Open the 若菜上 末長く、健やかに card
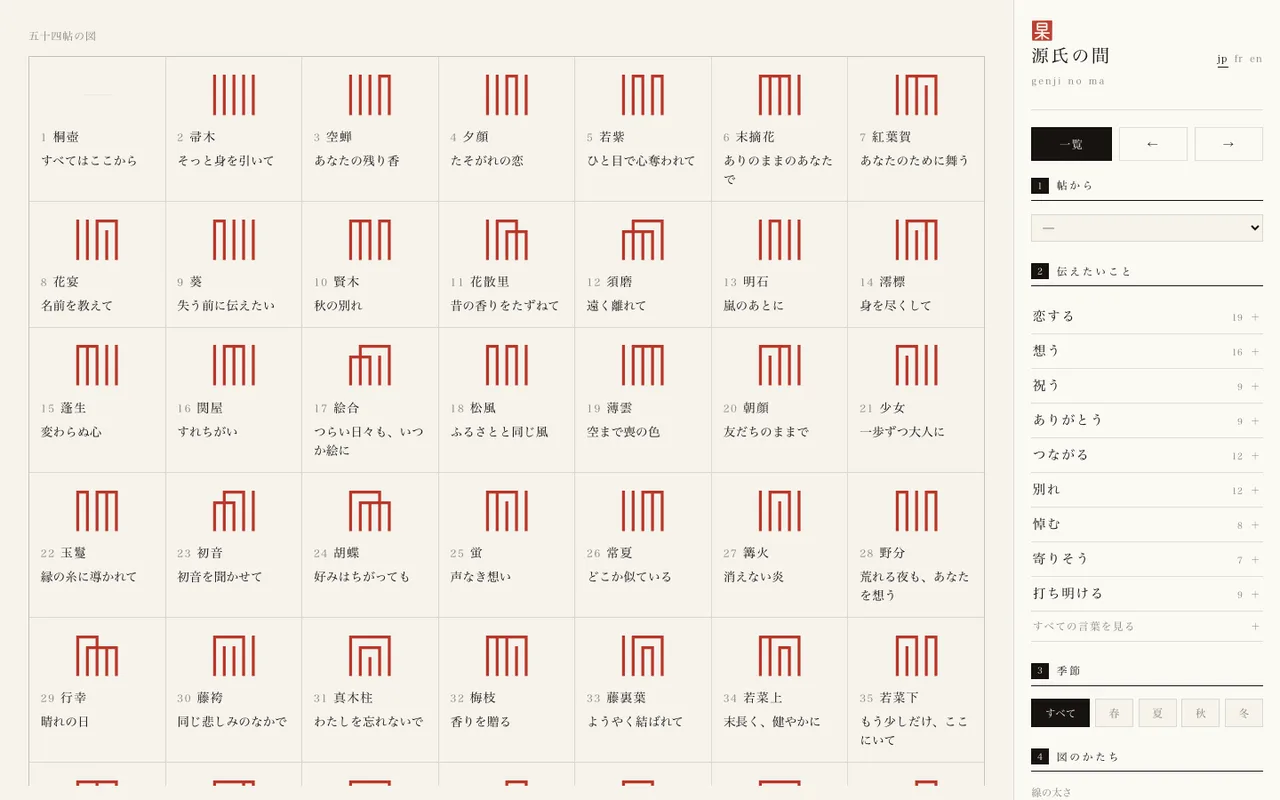The height and width of the screenshot is (800, 1280). (779, 690)
